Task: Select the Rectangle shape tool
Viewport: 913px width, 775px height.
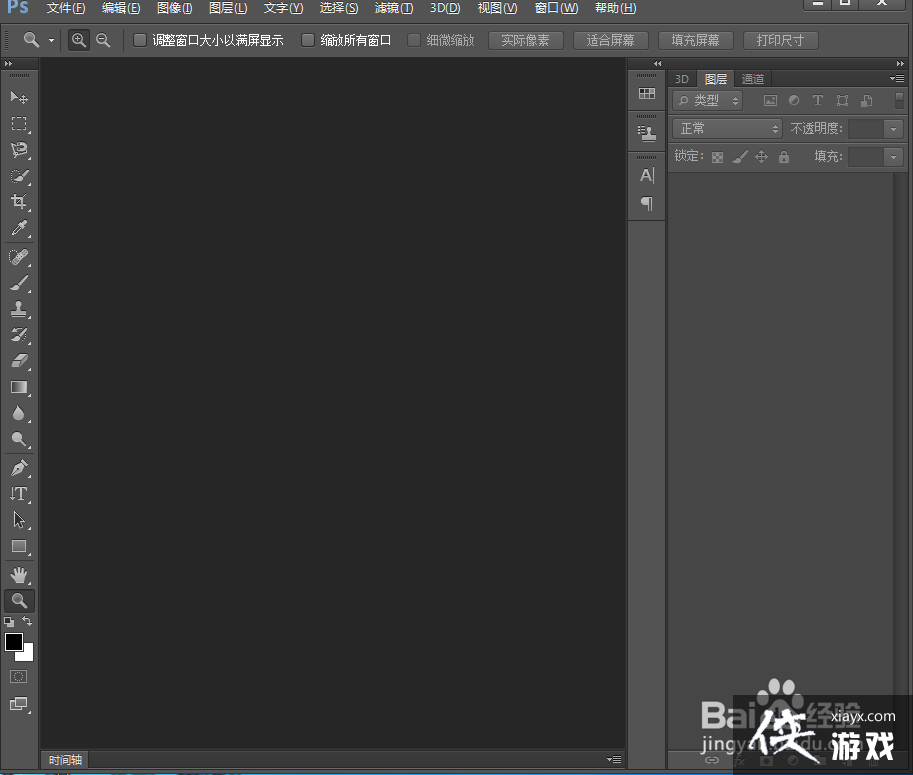Action: (x=19, y=546)
